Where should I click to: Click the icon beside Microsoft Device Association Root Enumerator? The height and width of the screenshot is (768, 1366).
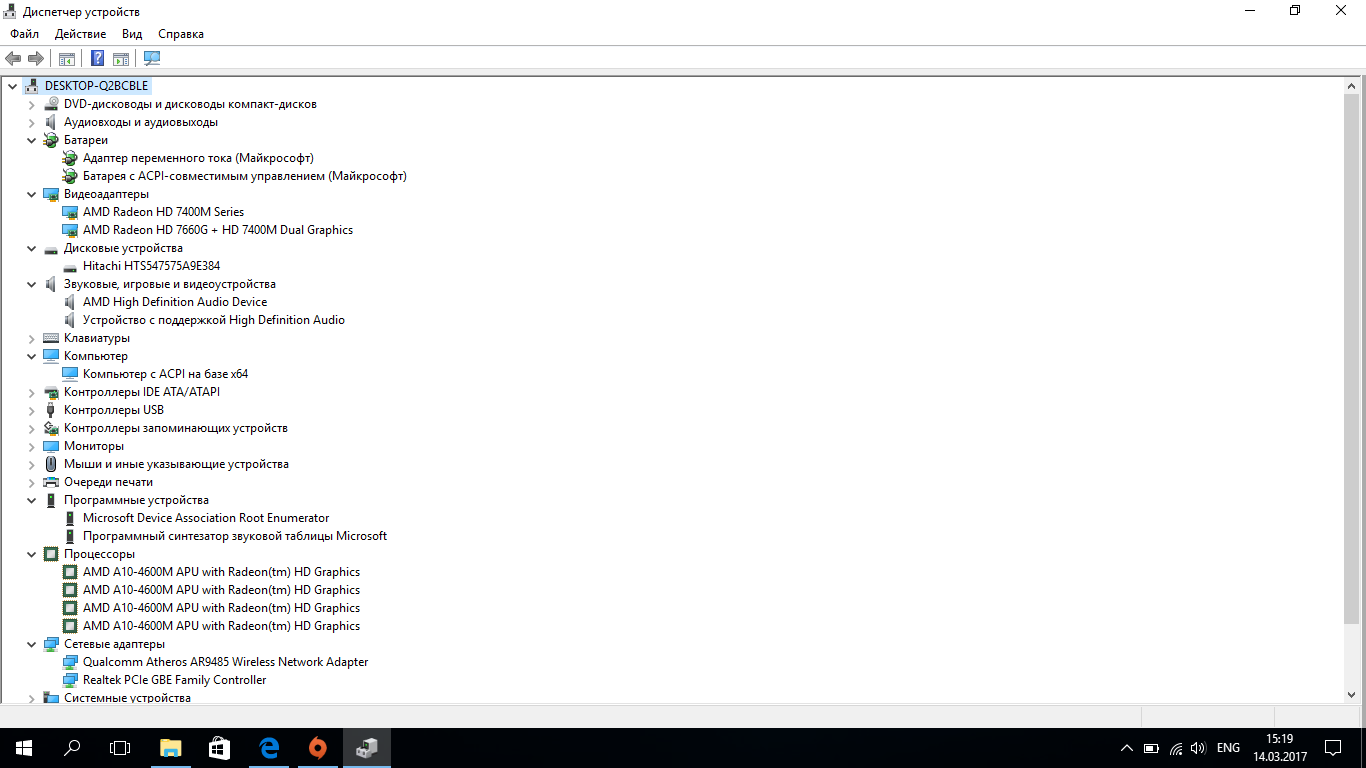pos(70,518)
